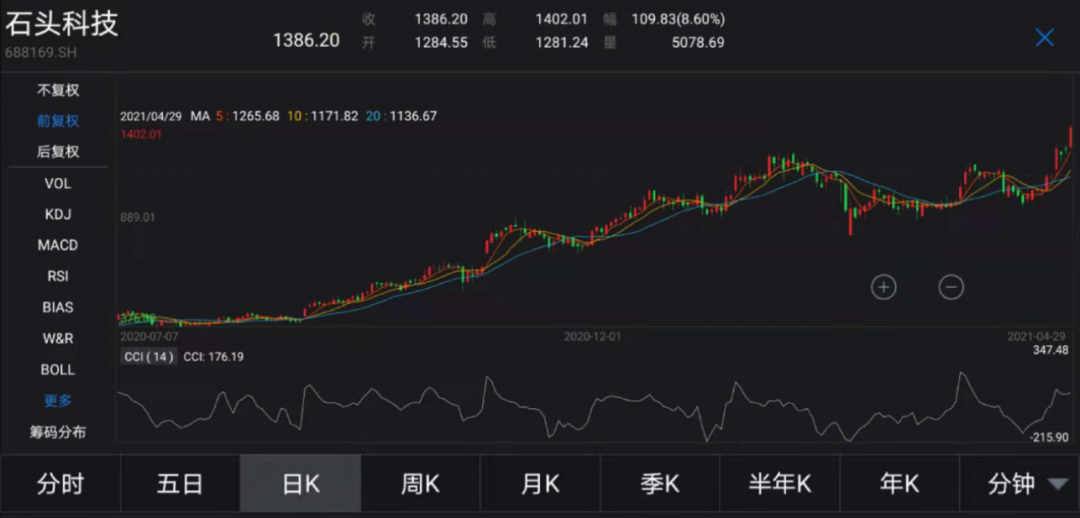Show the BOLL indicator
Viewport: 1080px width, 518px height.
click(x=58, y=370)
